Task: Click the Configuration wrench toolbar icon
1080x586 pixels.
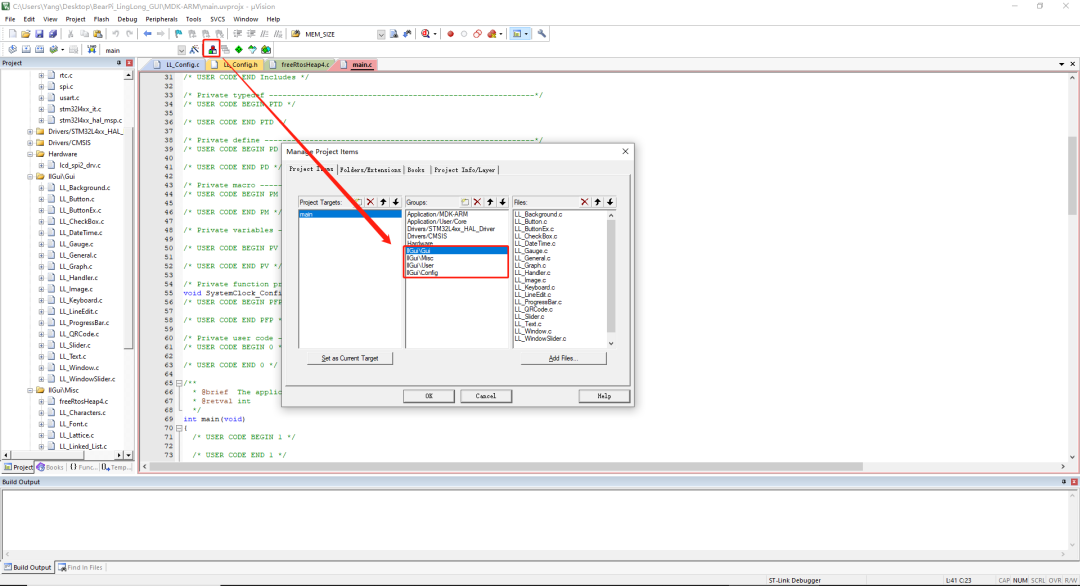Action: tap(542, 33)
